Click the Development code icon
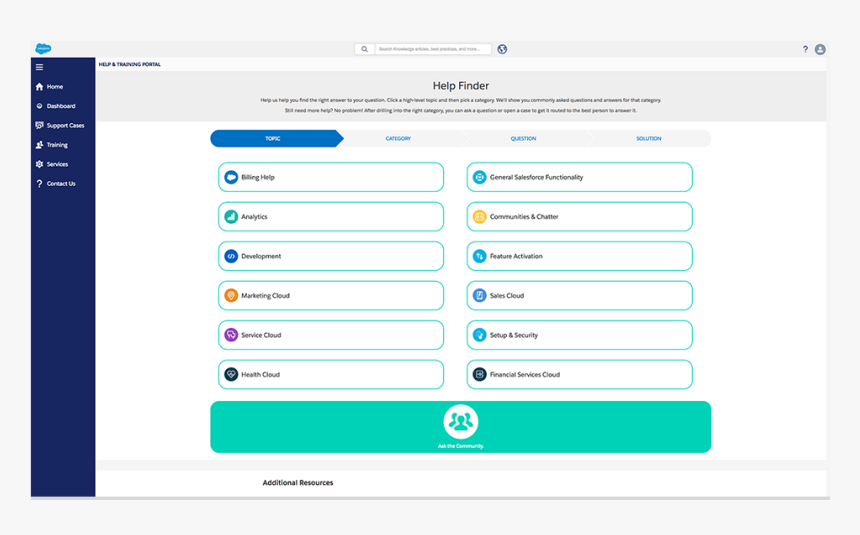The image size is (860, 535). click(231, 256)
